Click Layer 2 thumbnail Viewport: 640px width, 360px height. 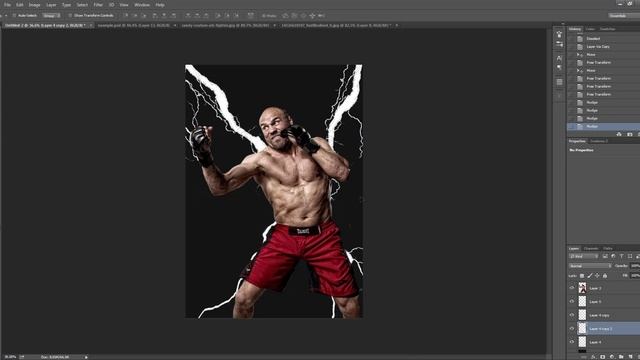(x=582, y=288)
